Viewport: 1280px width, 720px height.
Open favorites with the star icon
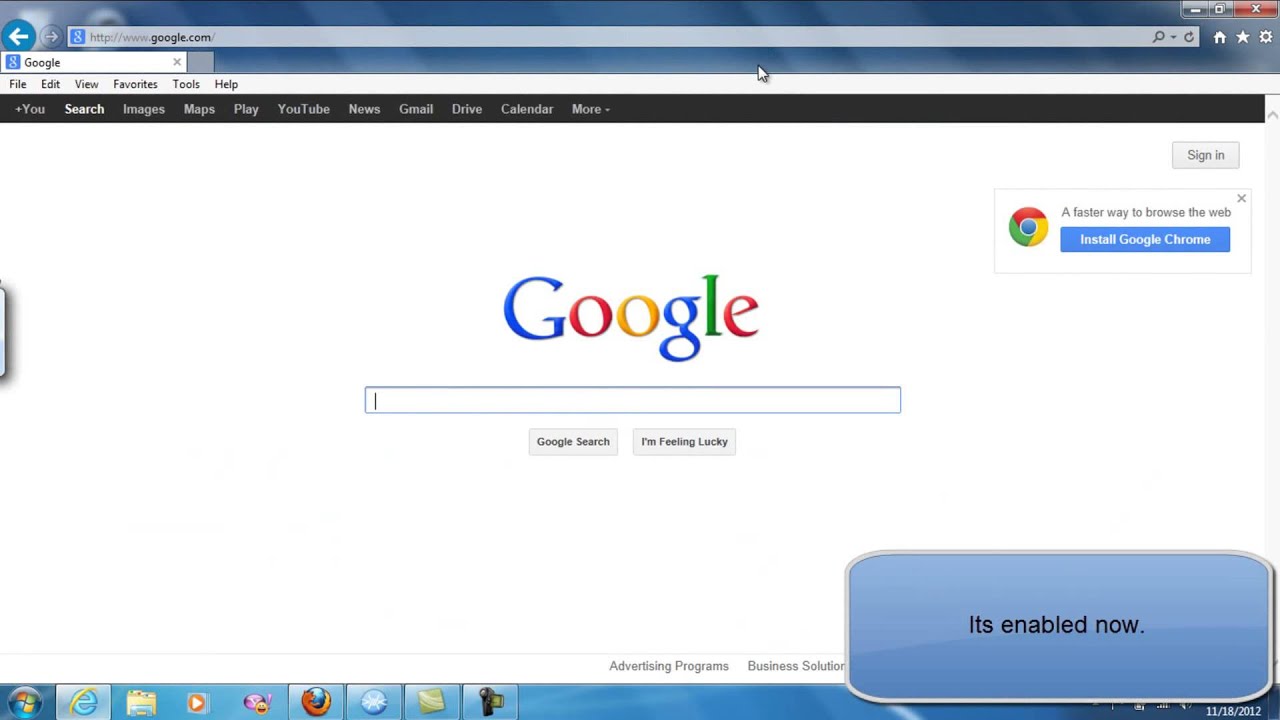(1243, 37)
